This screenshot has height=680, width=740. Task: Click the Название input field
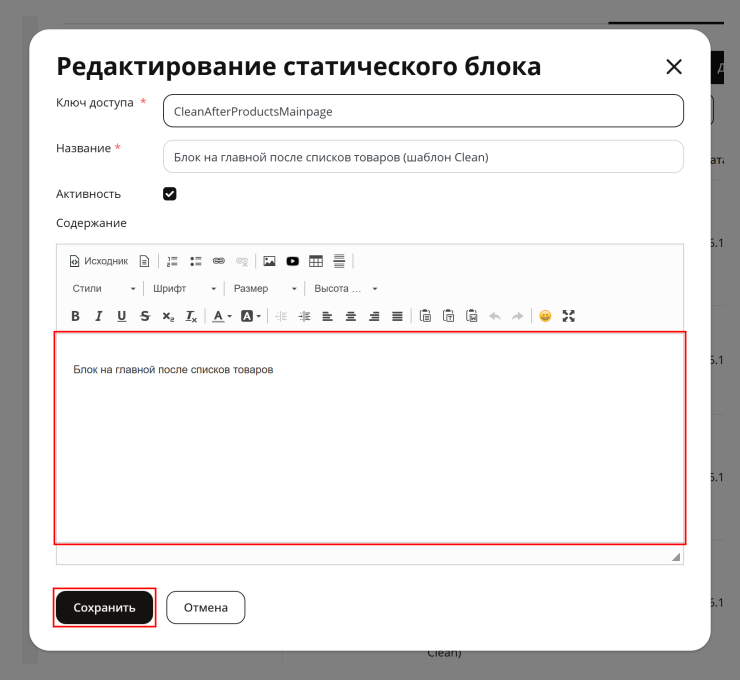coord(423,157)
